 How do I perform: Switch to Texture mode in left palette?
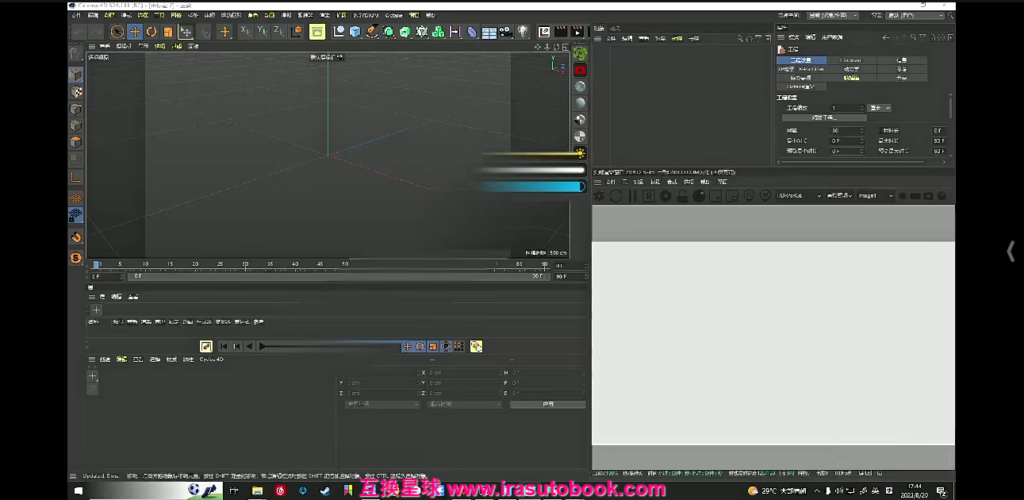76,91
